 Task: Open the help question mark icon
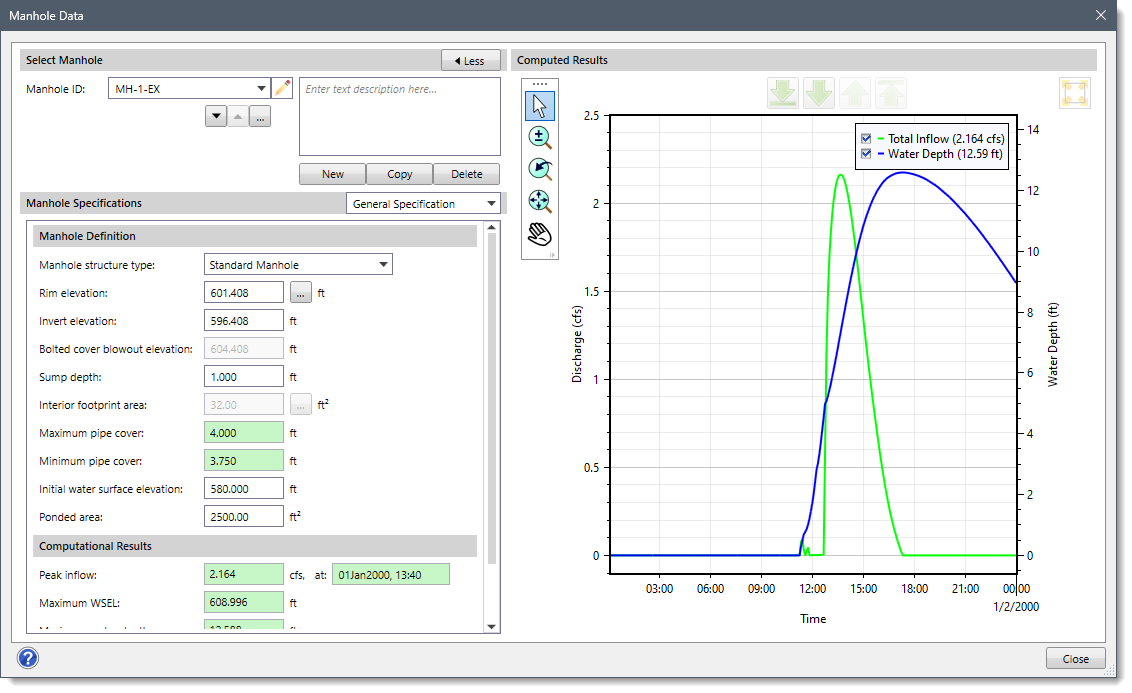pos(28,658)
